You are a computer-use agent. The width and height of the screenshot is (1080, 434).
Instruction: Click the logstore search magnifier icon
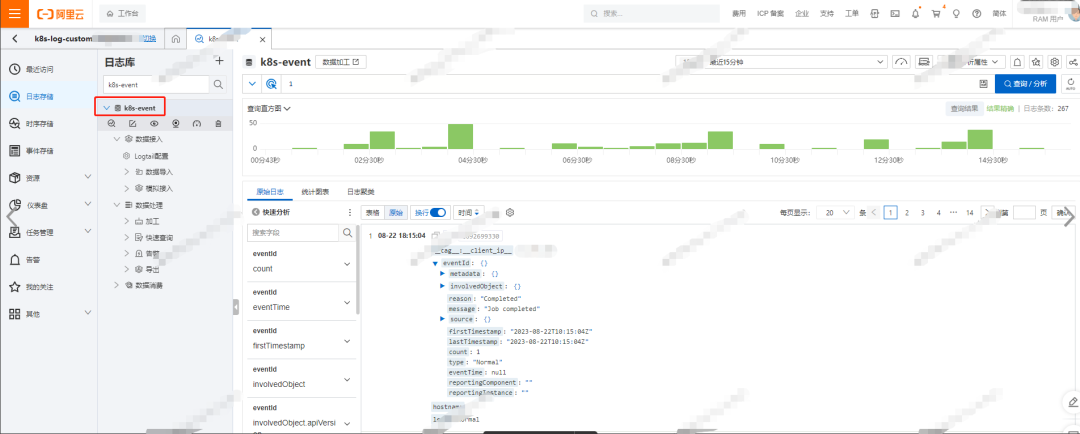point(218,85)
